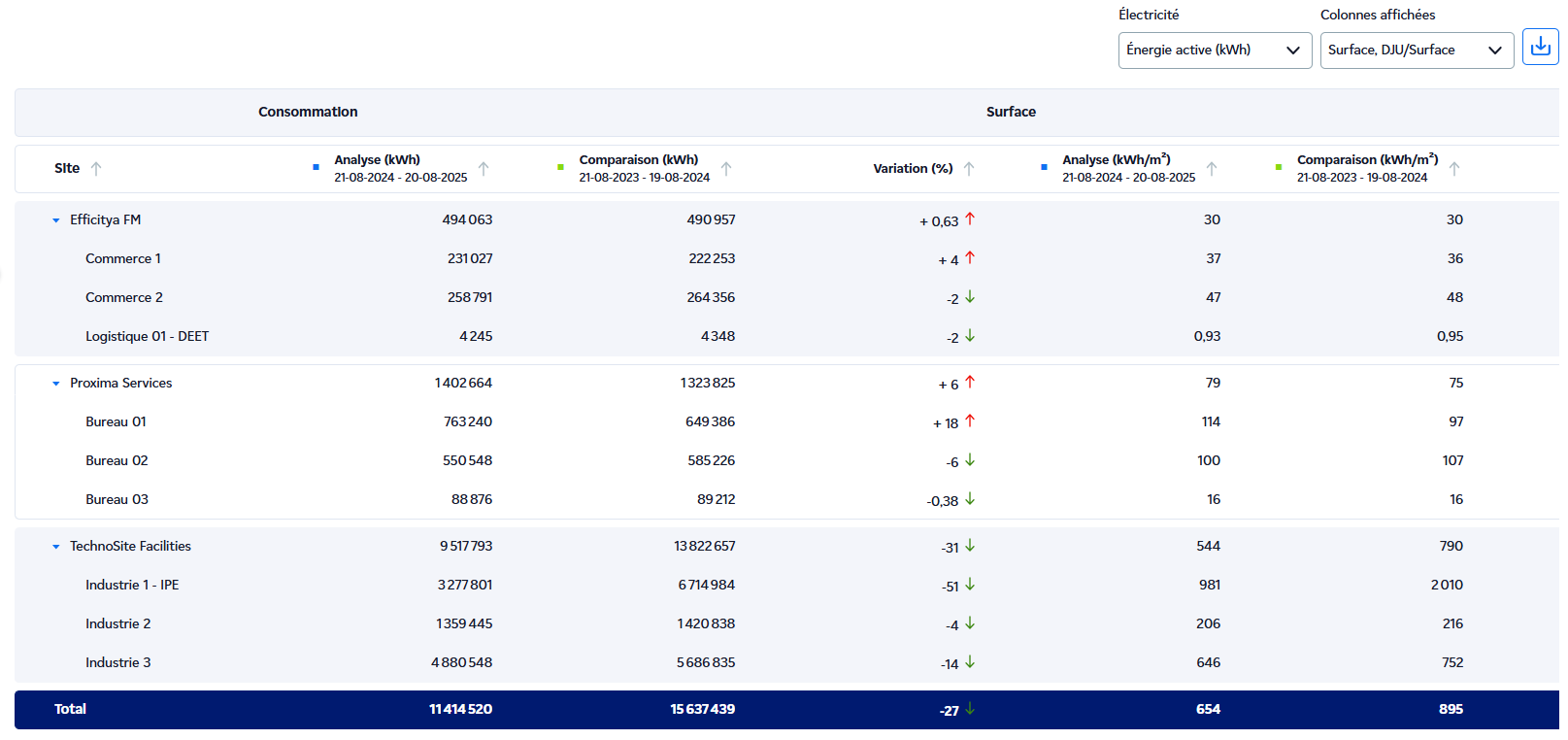Sort by Site column arrow
Screen dimensions: 1568x740
pyautogui.click(x=96, y=169)
